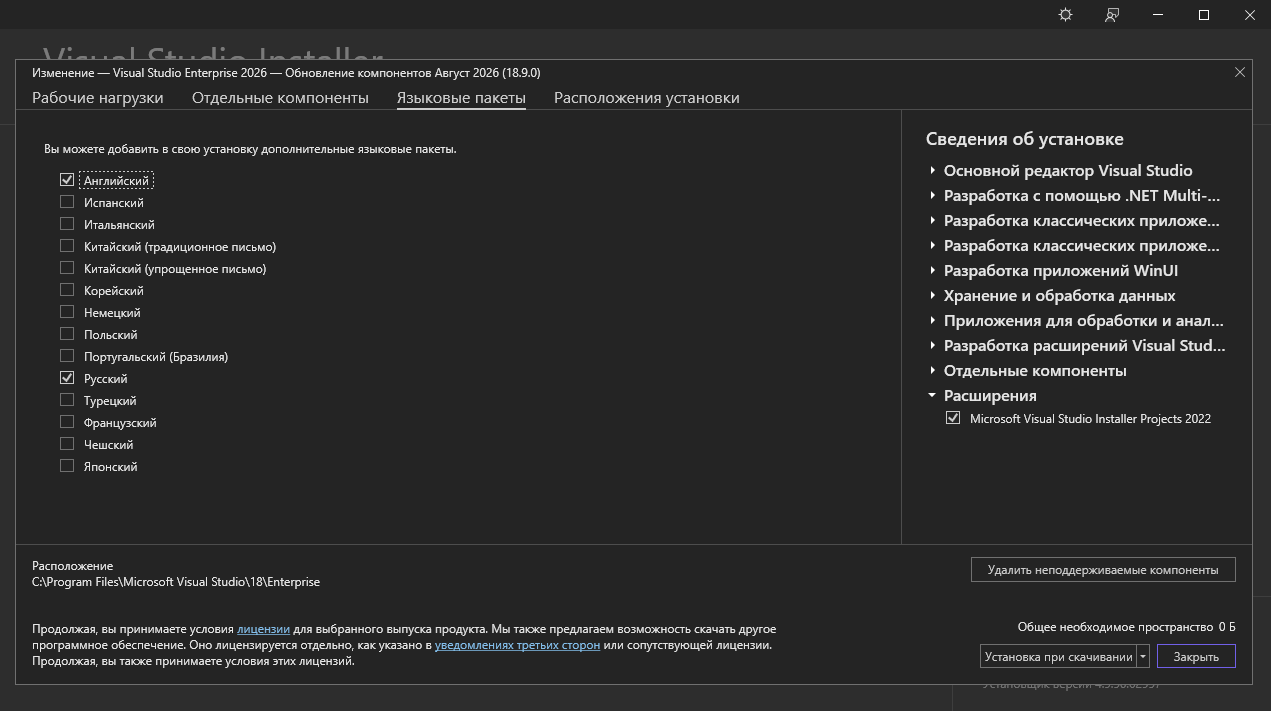Open the Установка при скачивании dropdown arrow
The image size is (1271, 711).
pyautogui.click(x=1143, y=657)
